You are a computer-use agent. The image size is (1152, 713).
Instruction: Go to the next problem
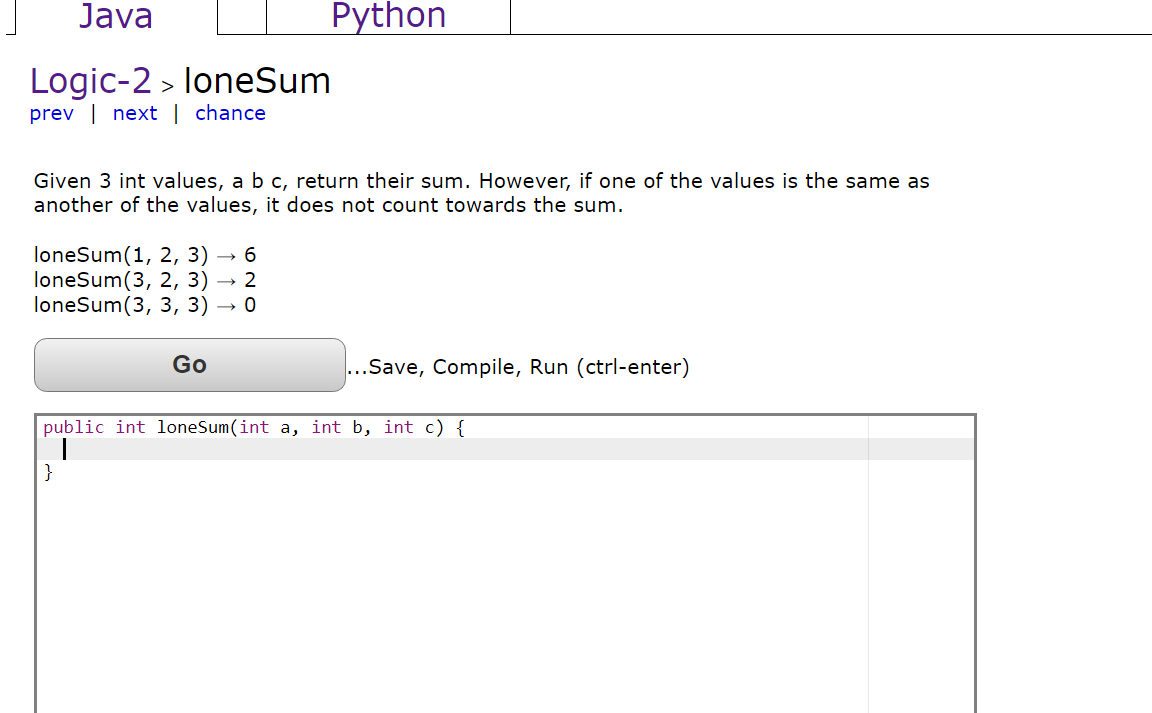pos(135,113)
